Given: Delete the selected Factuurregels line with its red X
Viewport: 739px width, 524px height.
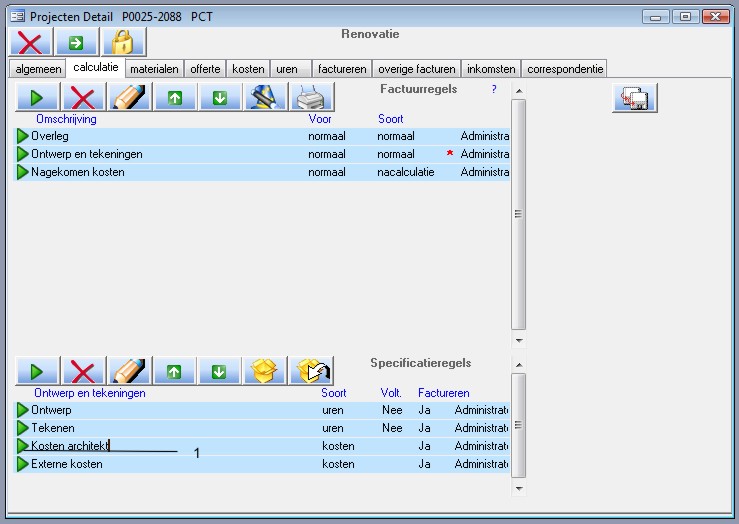Looking at the screenshot, I should tap(83, 97).
